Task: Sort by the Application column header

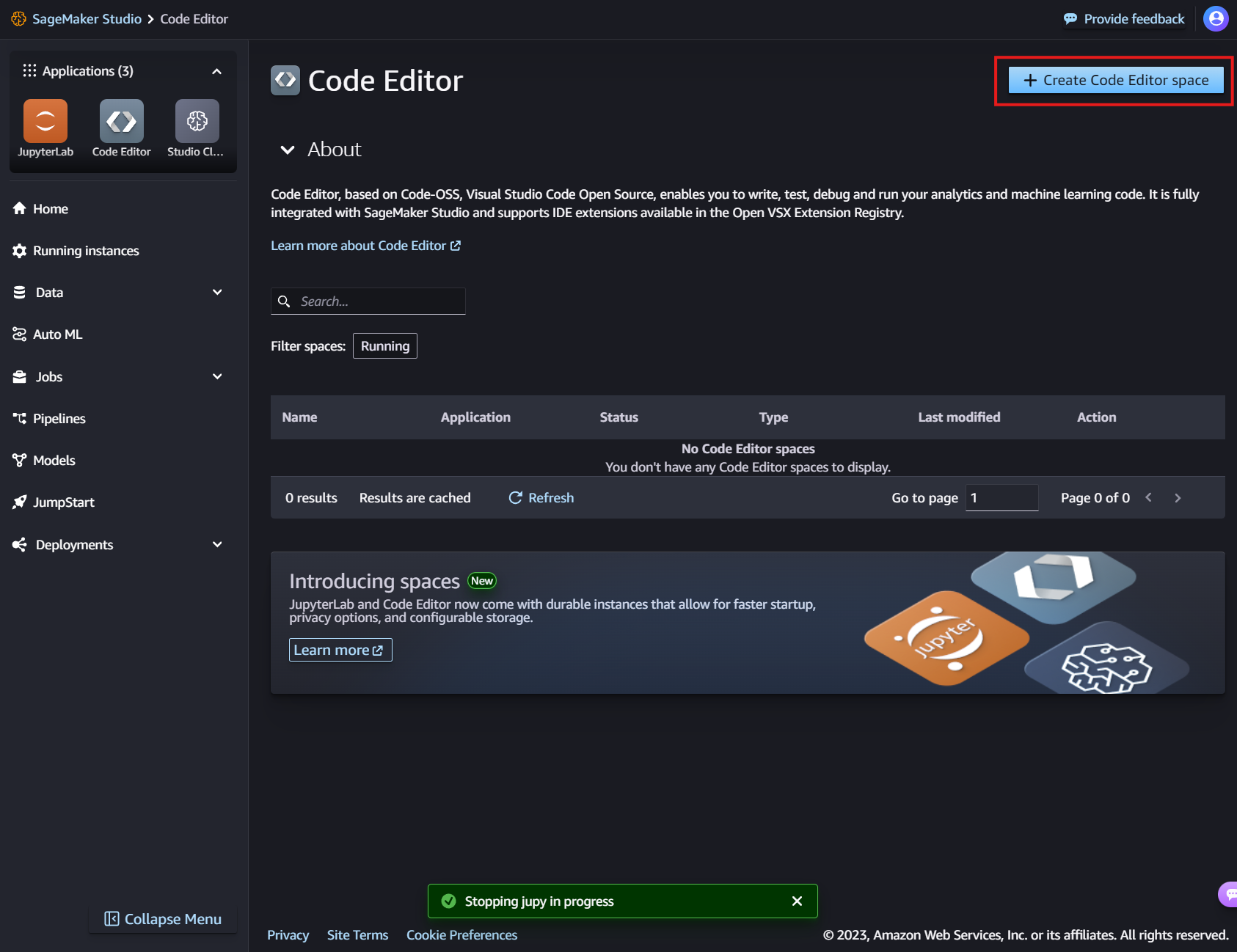Action: 475,417
